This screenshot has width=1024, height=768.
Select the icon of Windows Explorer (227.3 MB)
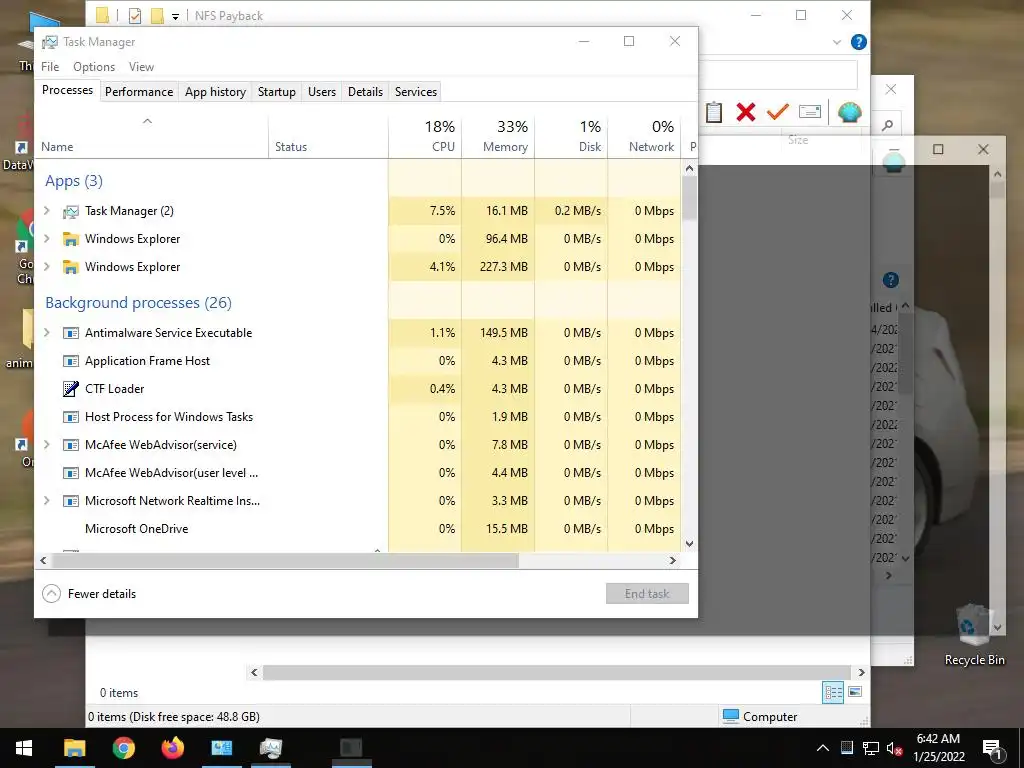[x=71, y=267]
